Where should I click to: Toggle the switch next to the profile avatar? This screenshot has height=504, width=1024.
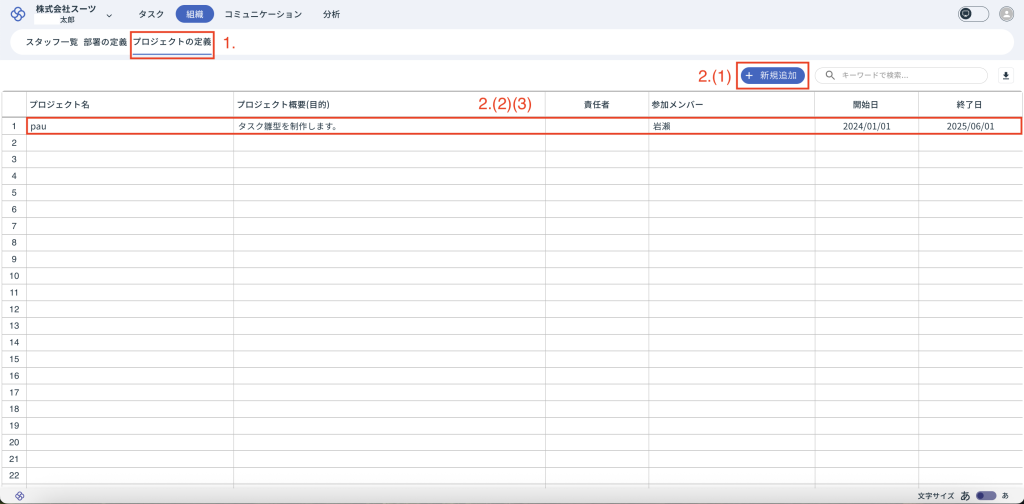click(x=973, y=14)
